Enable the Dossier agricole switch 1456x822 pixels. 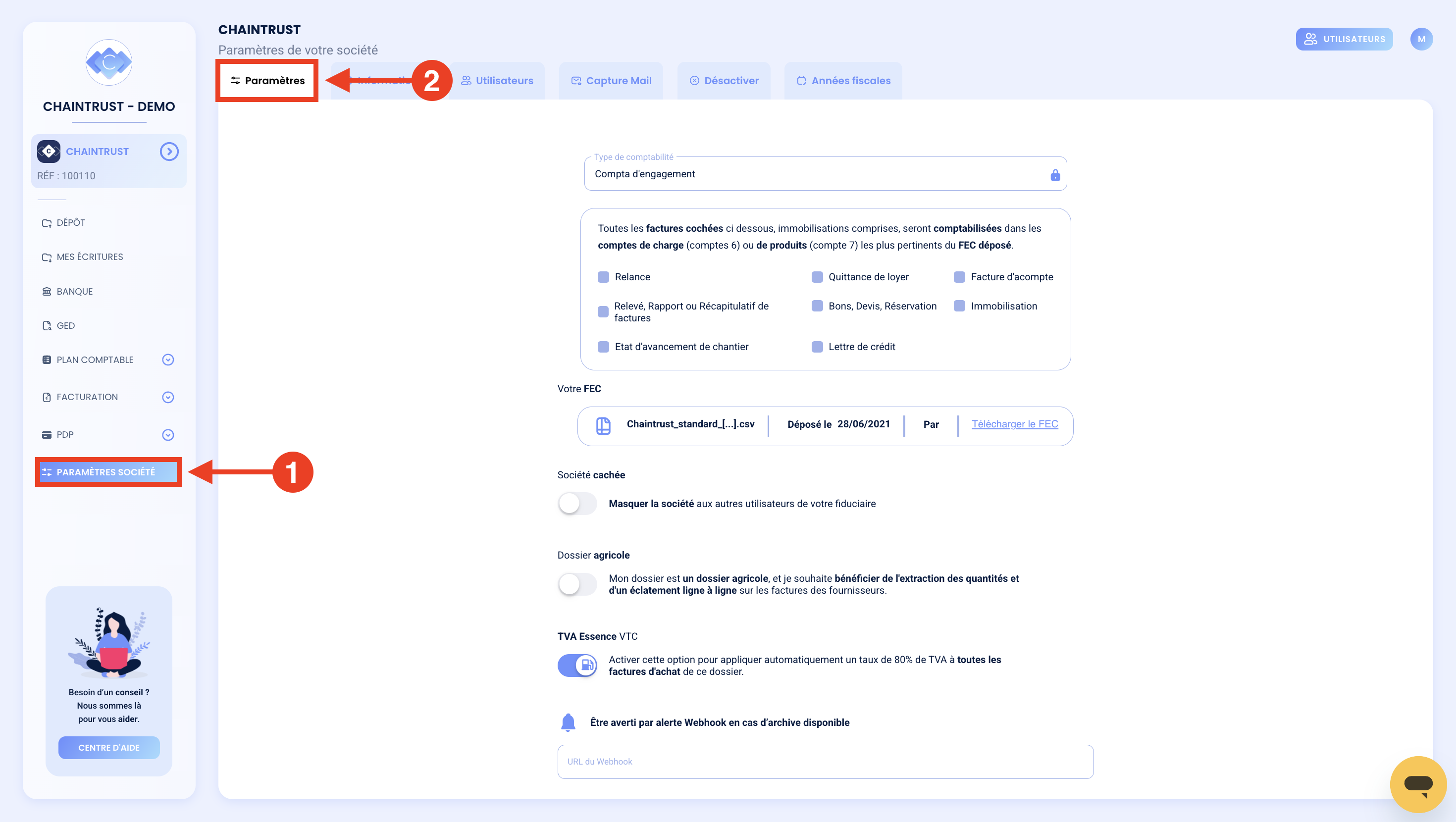tap(577, 584)
